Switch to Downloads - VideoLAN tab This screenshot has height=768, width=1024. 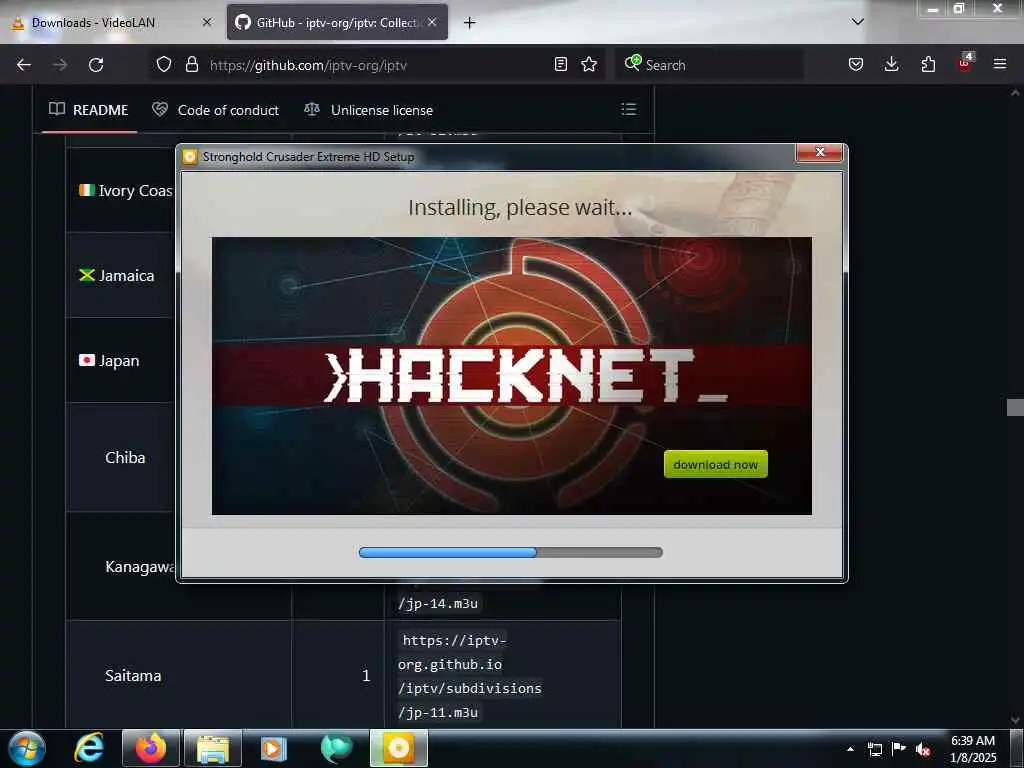point(111,23)
